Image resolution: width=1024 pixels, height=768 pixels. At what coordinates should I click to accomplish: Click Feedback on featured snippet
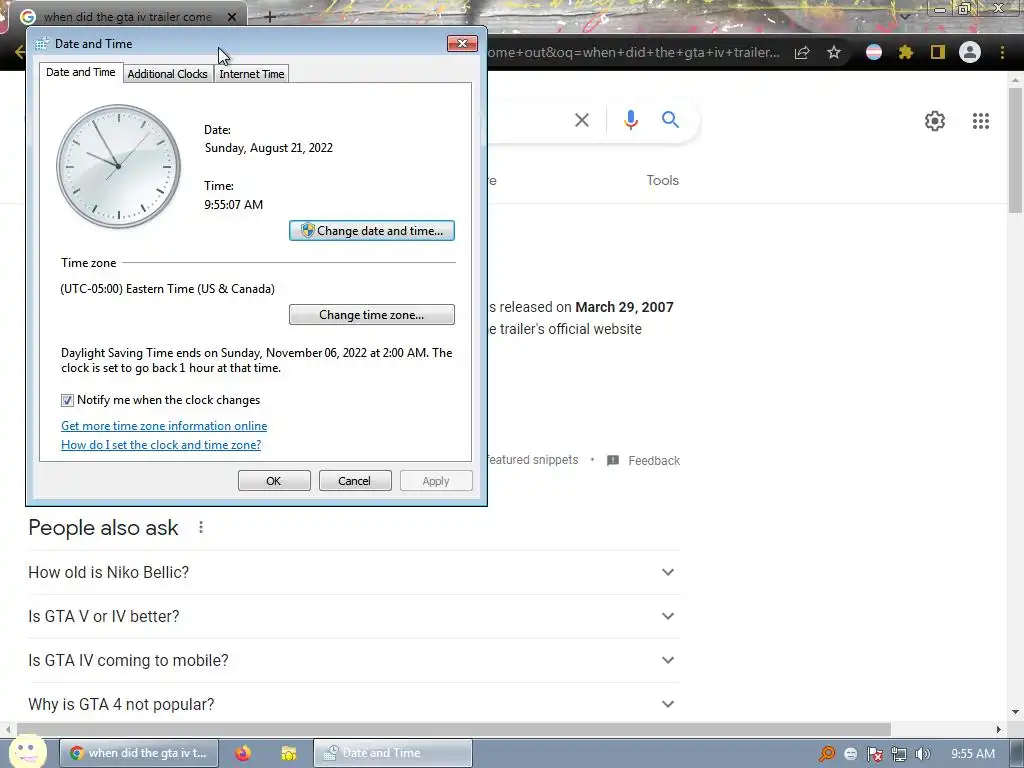pyautogui.click(x=643, y=460)
